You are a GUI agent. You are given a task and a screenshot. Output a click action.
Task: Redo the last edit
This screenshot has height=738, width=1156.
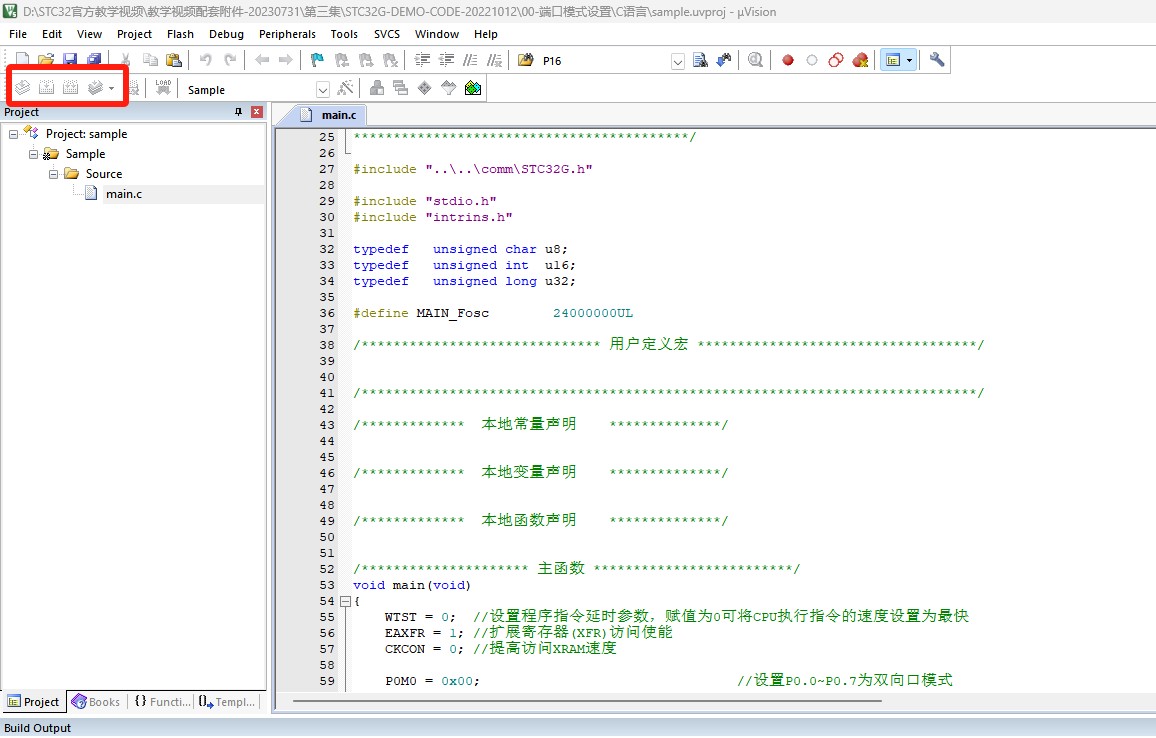pos(230,60)
